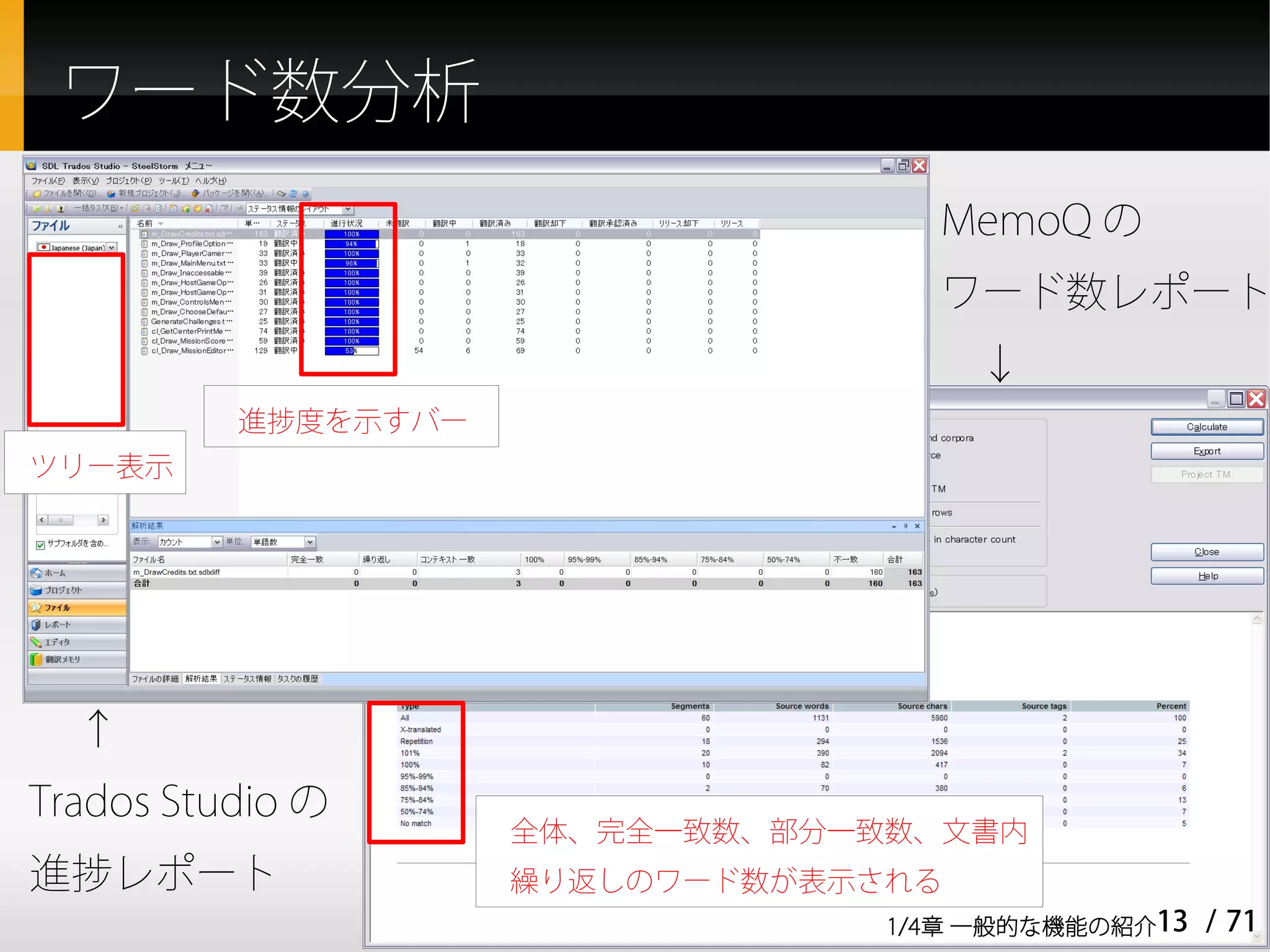
Task: Collapse the ファイル side panel with « chevron
Action: click(x=120, y=226)
